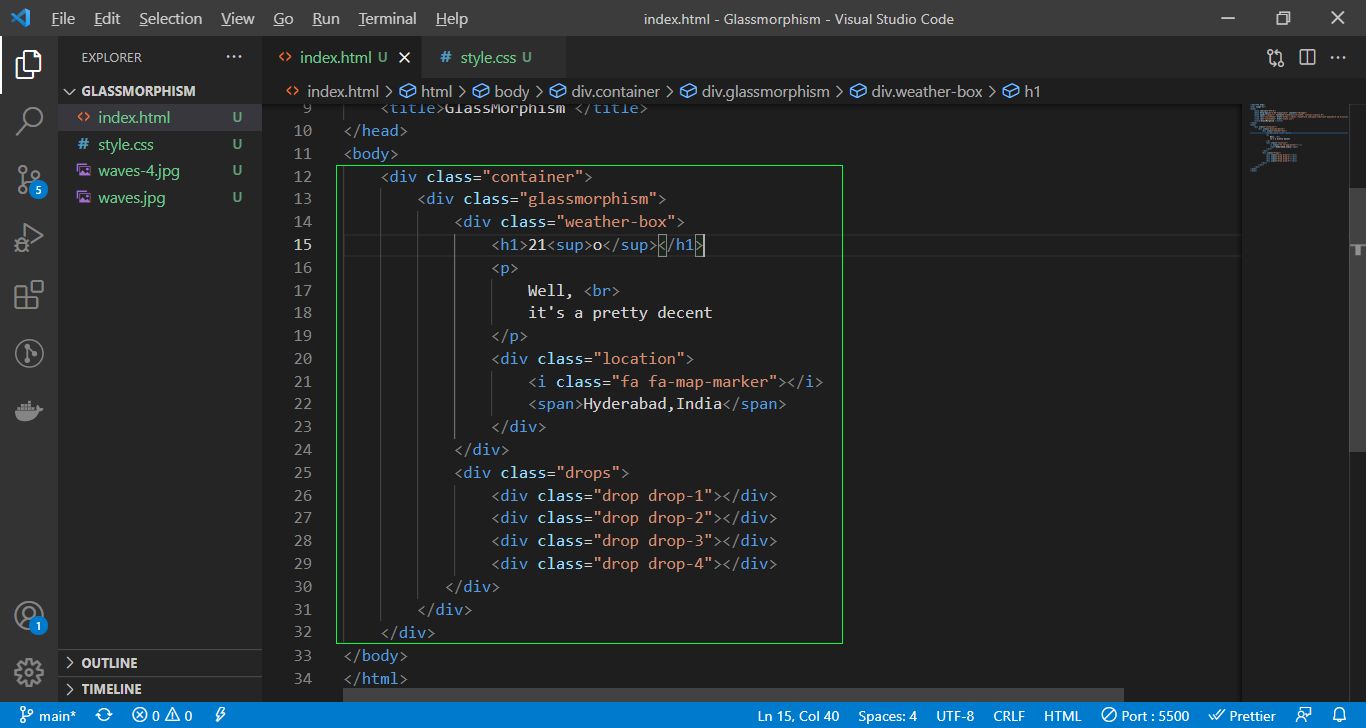Select the index.html editor tab
The width and height of the screenshot is (1366, 728).
(x=342, y=58)
